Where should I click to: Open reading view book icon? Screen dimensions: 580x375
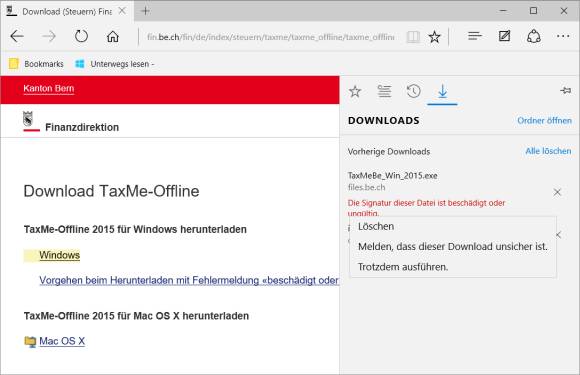tap(413, 37)
